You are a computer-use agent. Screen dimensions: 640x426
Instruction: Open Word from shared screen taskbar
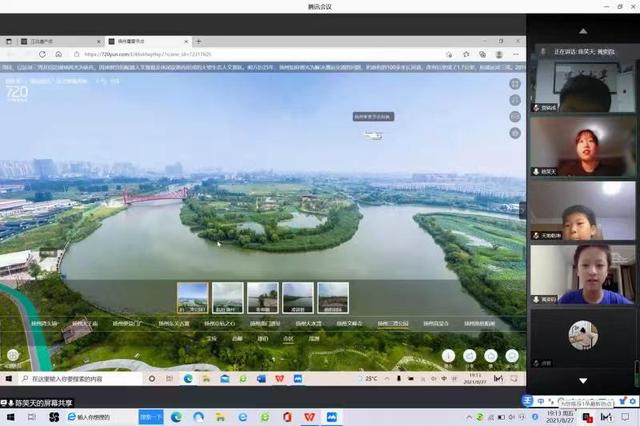[x=261, y=379]
